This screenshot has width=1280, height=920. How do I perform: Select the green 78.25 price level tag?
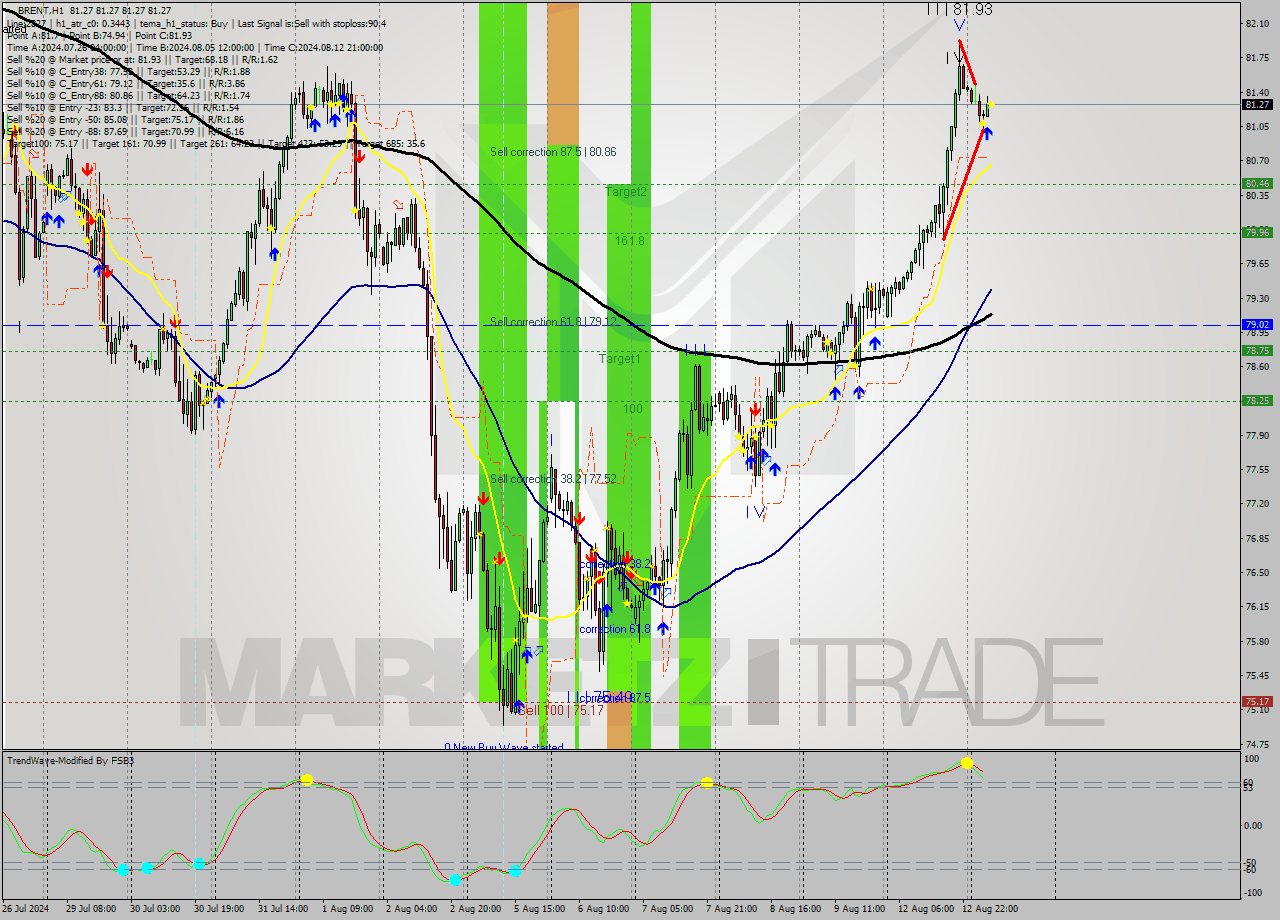tap(1257, 401)
